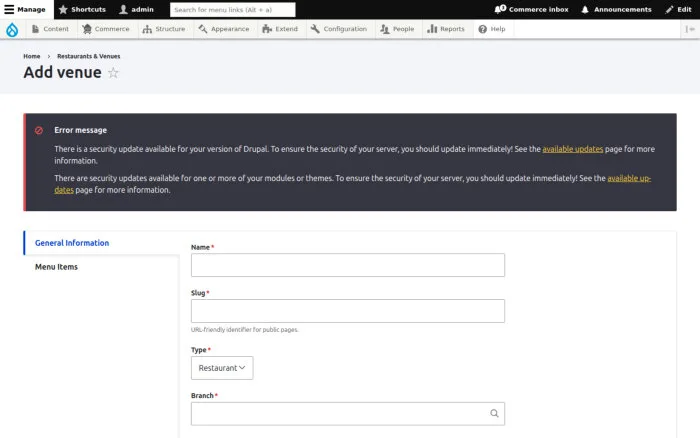Click the Branch search magnifier icon
Screen dimensions: 700x438
[x=494, y=413]
